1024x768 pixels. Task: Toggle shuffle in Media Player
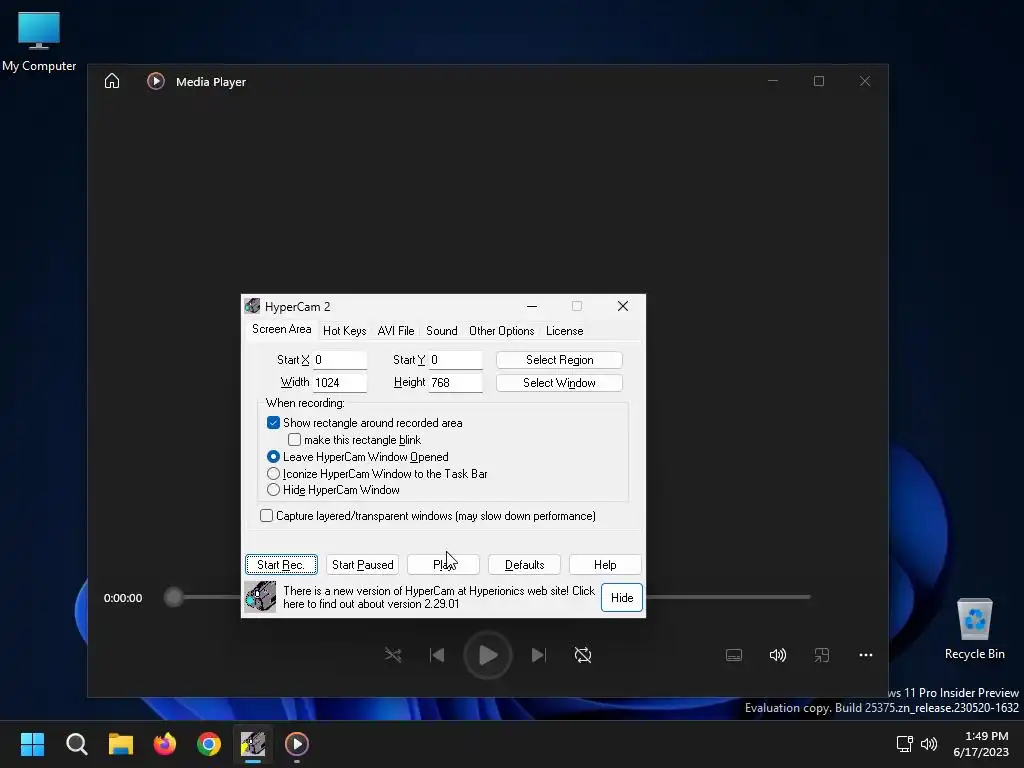[x=393, y=655]
